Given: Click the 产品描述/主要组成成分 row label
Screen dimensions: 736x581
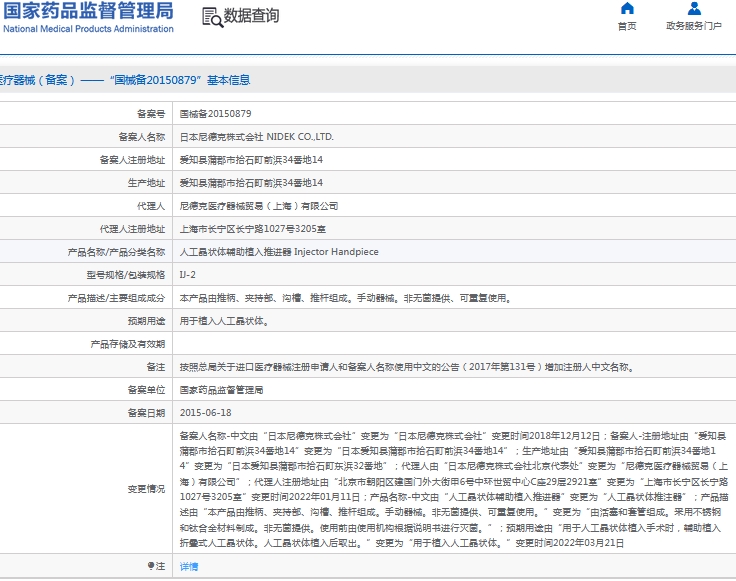Looking at the screenshot, I should point(116,298).
